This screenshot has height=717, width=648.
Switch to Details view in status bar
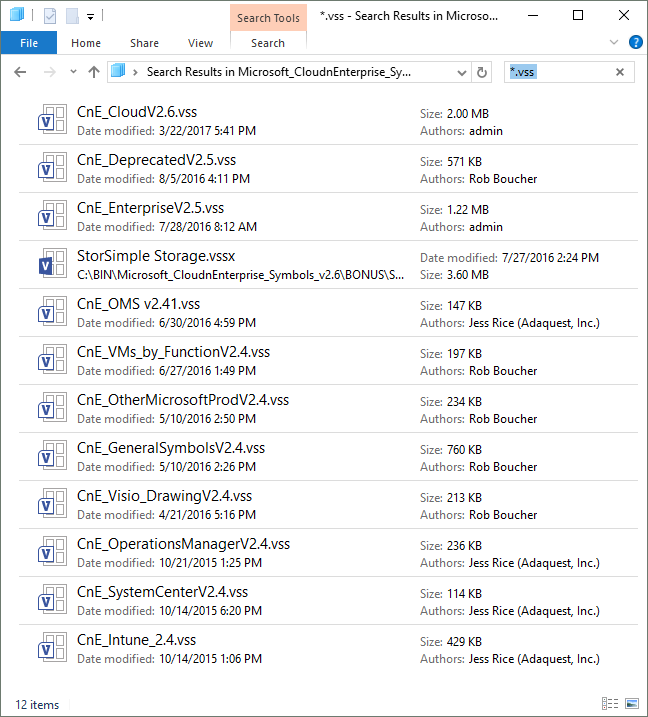(610, 703)
